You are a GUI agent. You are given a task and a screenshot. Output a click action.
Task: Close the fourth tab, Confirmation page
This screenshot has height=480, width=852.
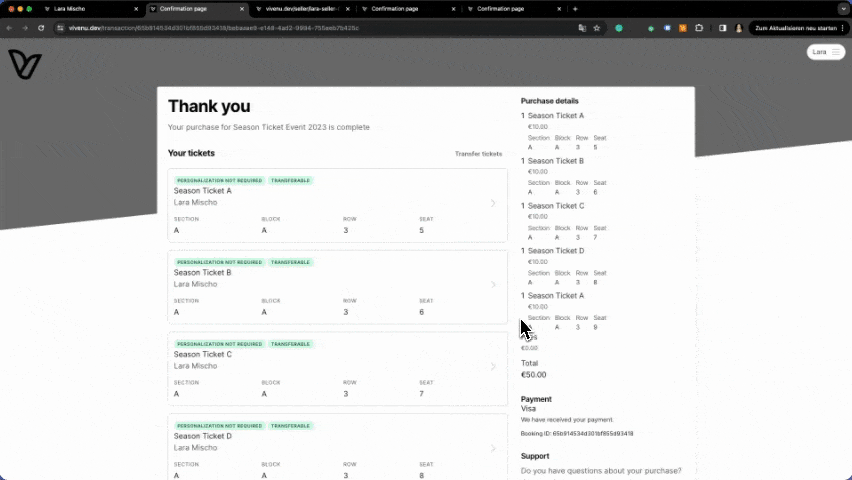pos(453,9)
